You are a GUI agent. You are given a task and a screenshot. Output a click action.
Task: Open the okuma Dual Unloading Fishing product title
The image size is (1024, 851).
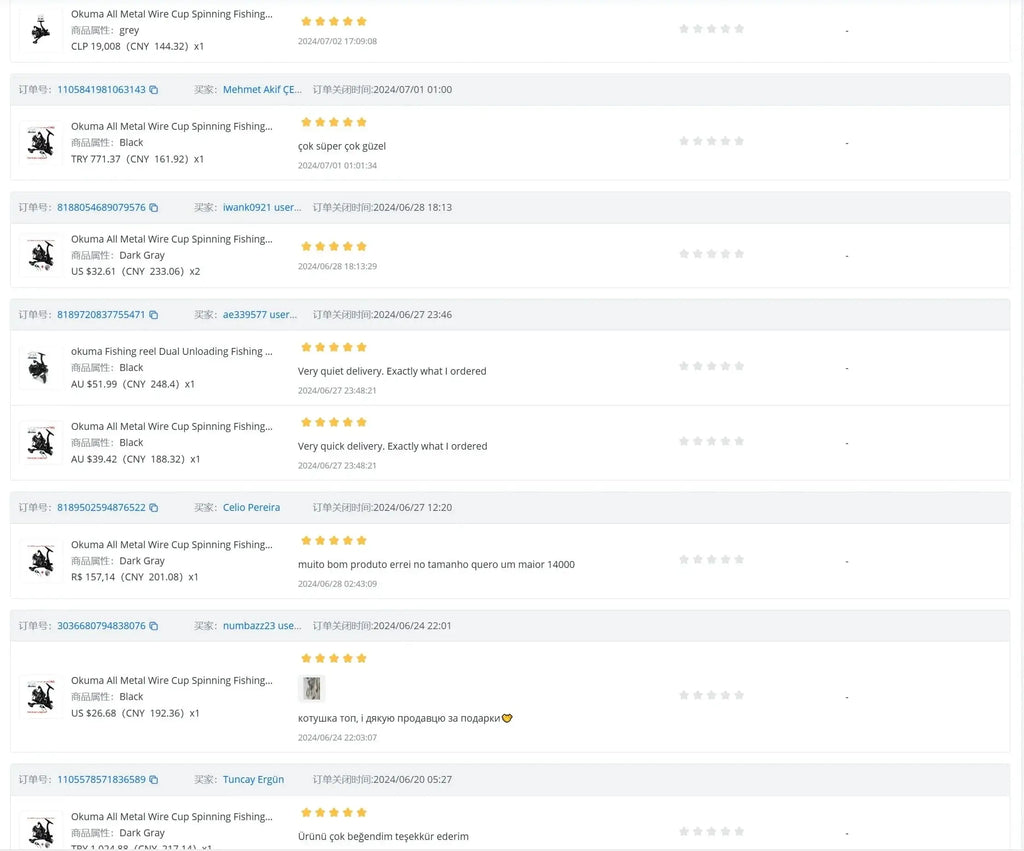[171, 352]
